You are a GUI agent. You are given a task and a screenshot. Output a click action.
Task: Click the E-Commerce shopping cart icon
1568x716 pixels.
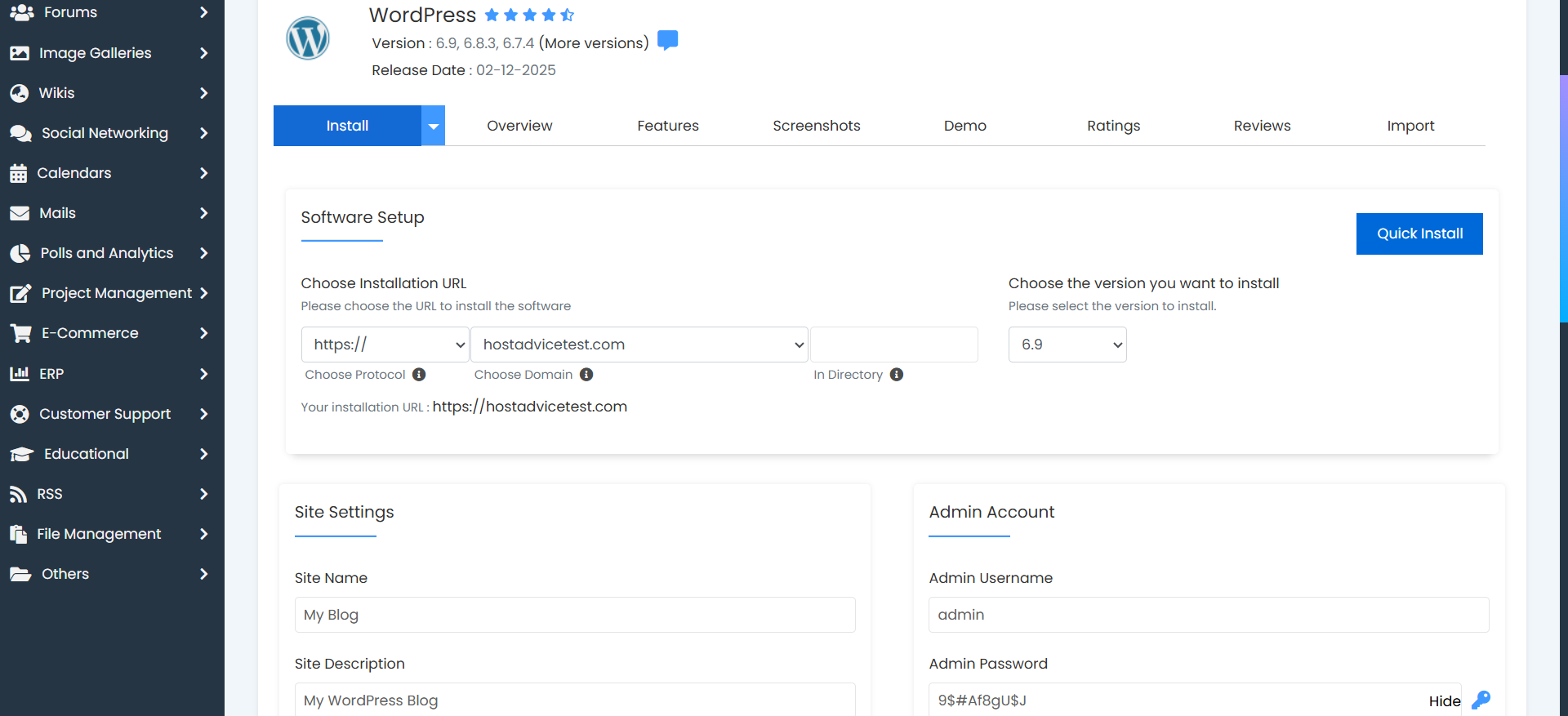[20, 333]
